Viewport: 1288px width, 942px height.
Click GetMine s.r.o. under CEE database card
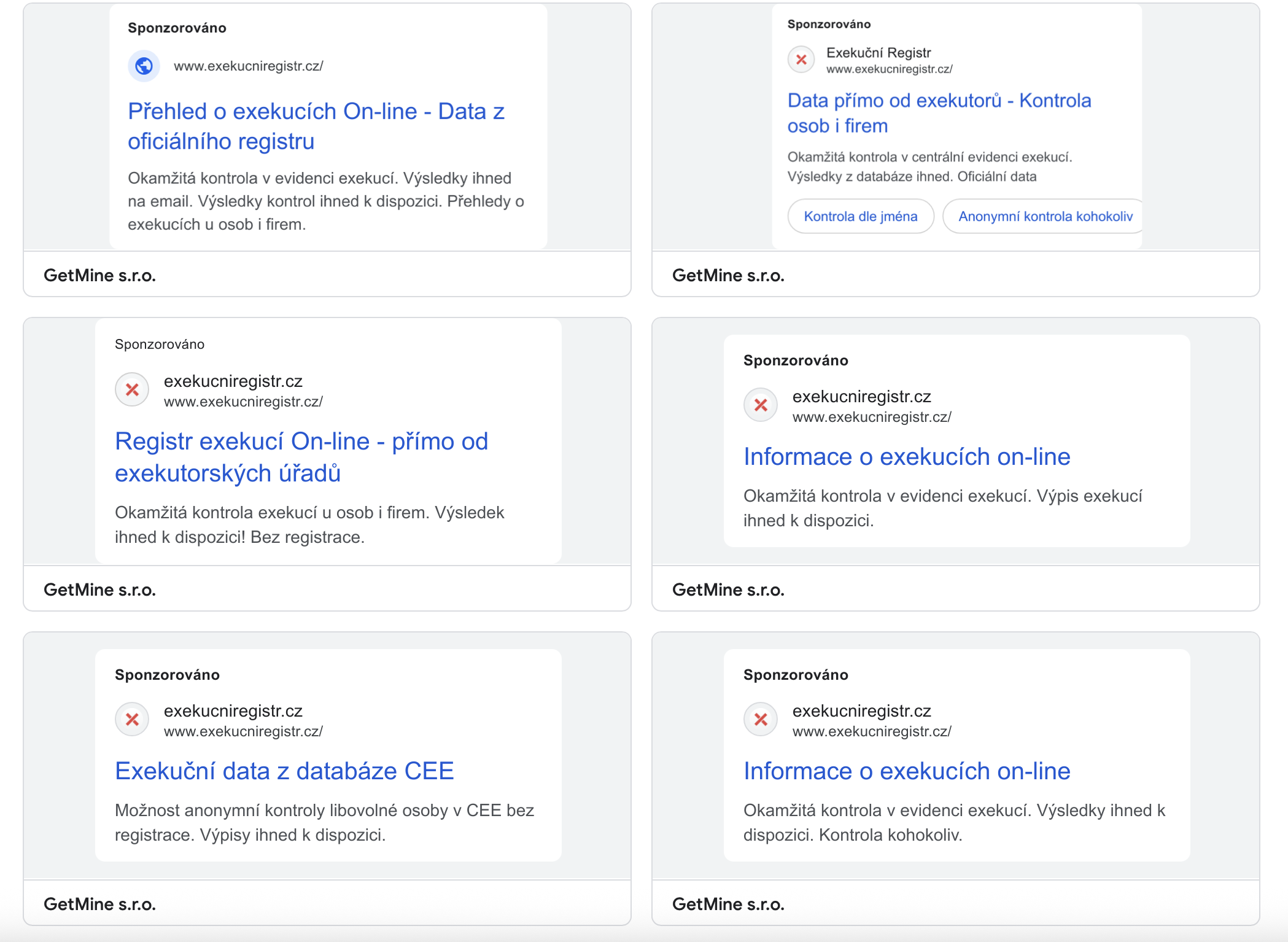pos(100,905)
